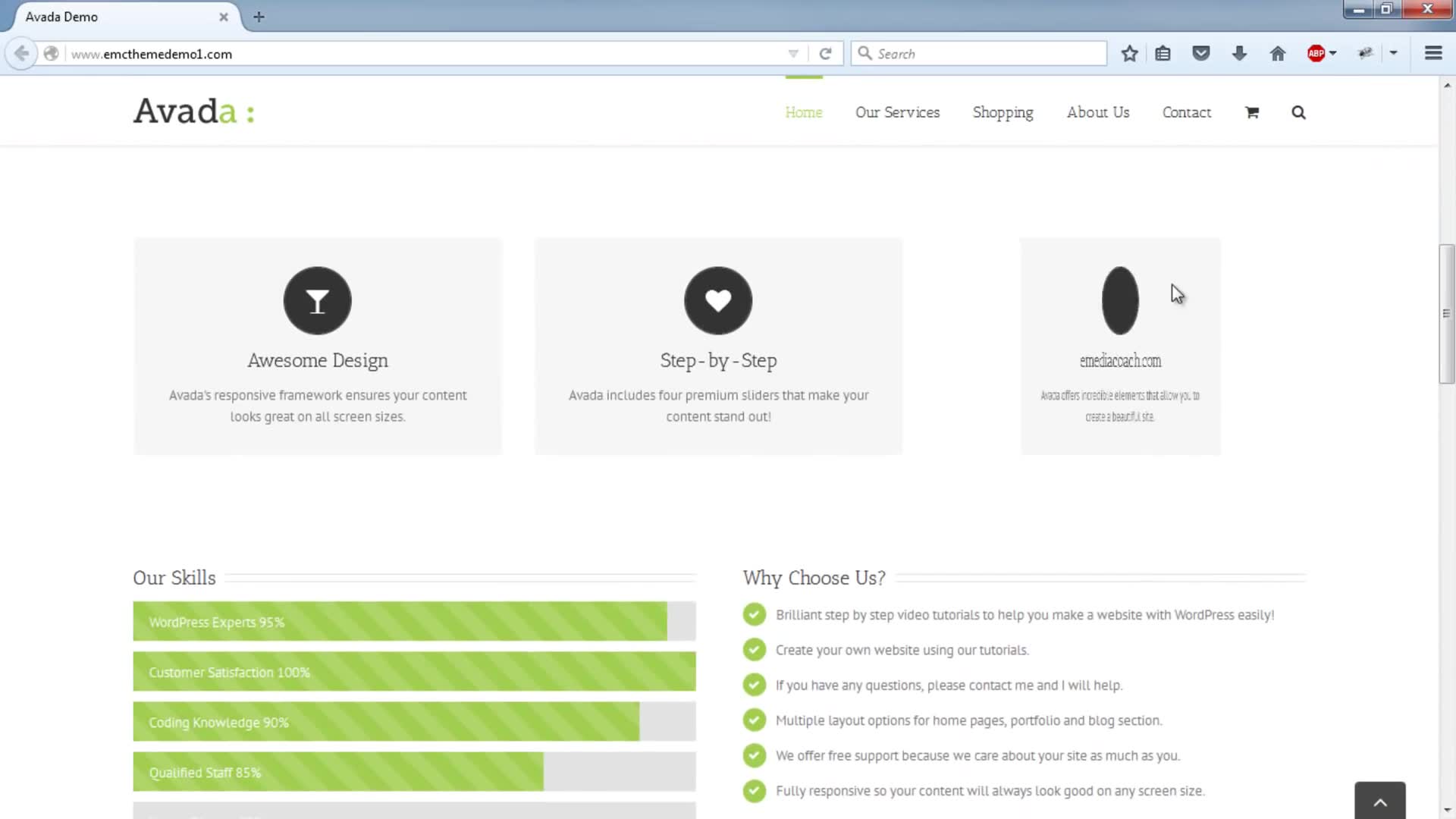Reload the page with refresh button

825,54
